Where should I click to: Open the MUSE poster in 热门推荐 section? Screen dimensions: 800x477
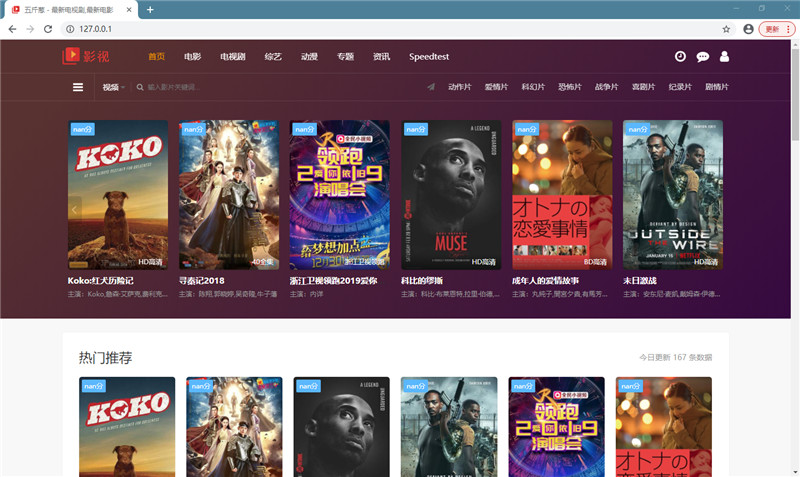(x=342, y=427)
